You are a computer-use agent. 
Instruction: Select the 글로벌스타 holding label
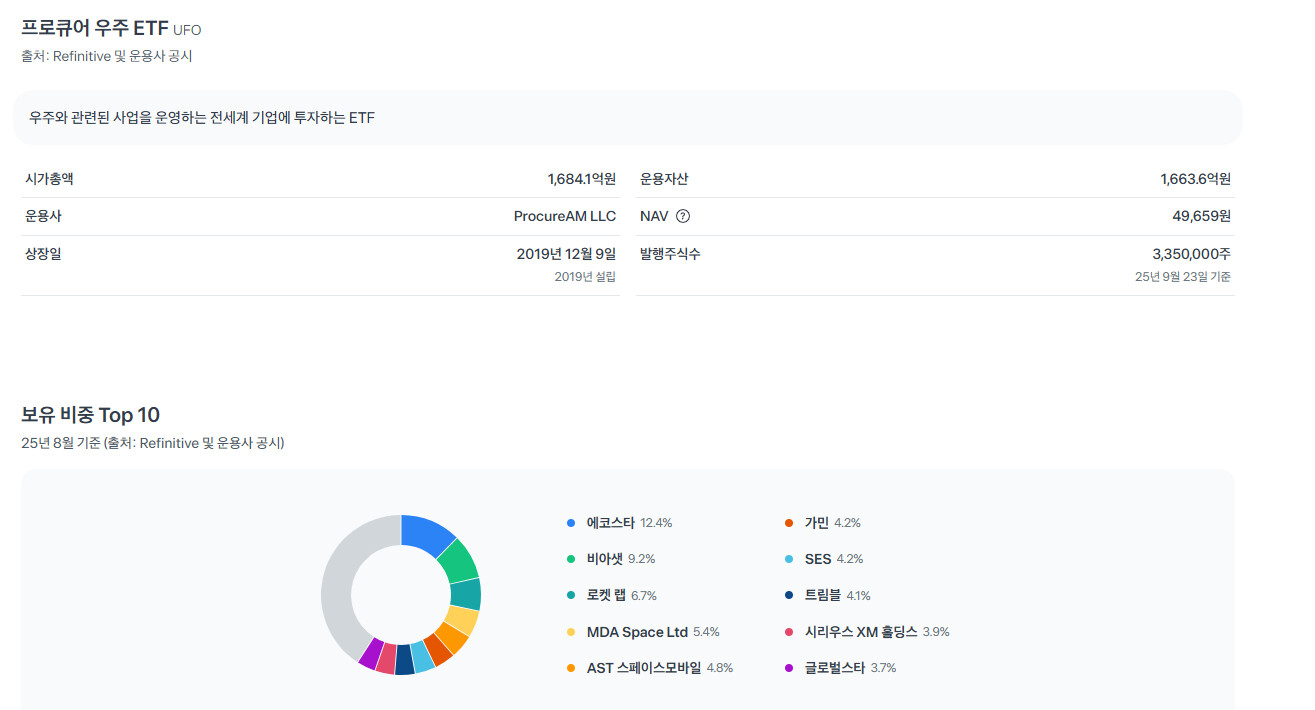pyautogui.click(x=835, y=668)
